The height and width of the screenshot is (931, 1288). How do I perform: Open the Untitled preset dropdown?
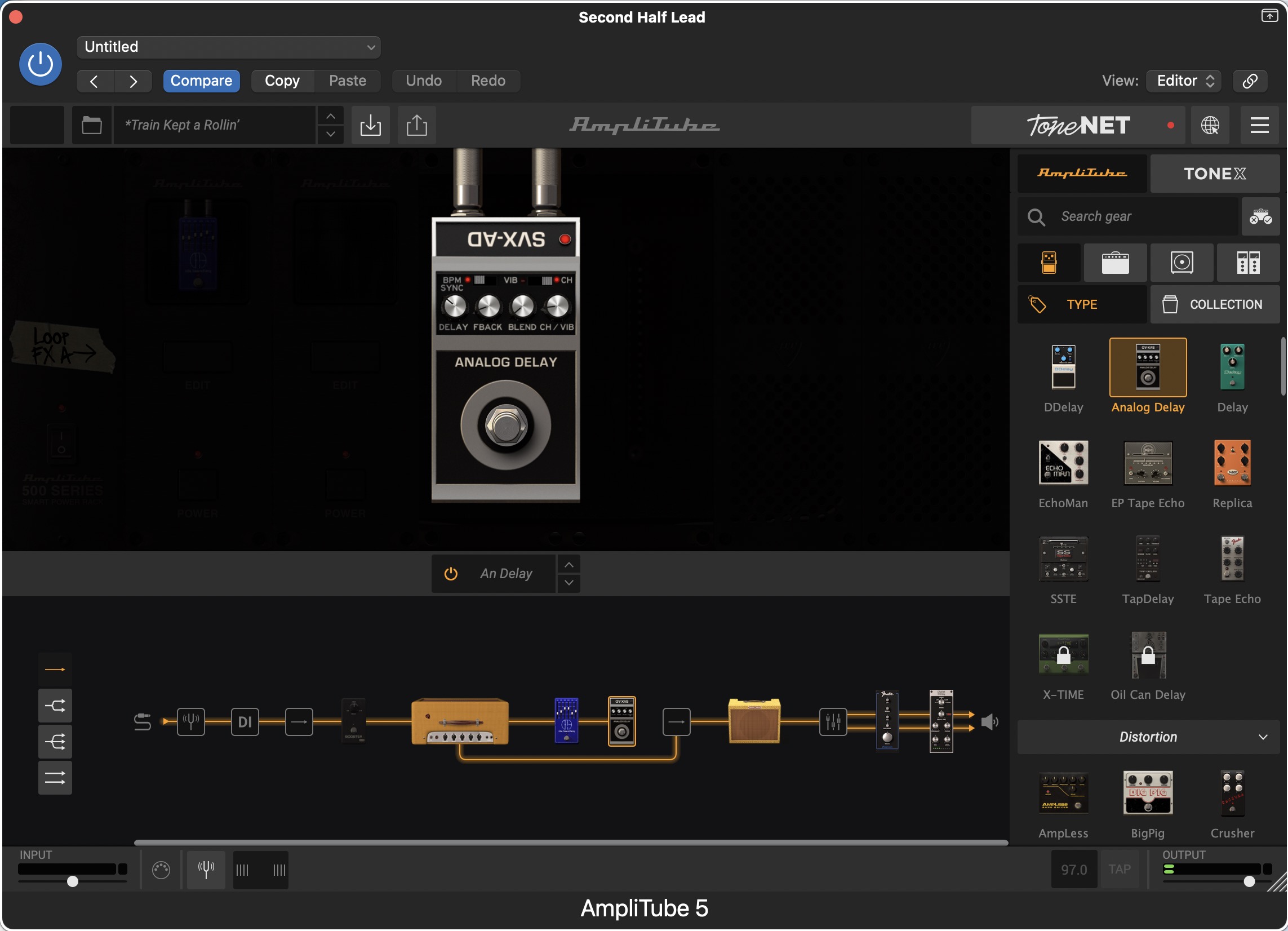(228, 47)
